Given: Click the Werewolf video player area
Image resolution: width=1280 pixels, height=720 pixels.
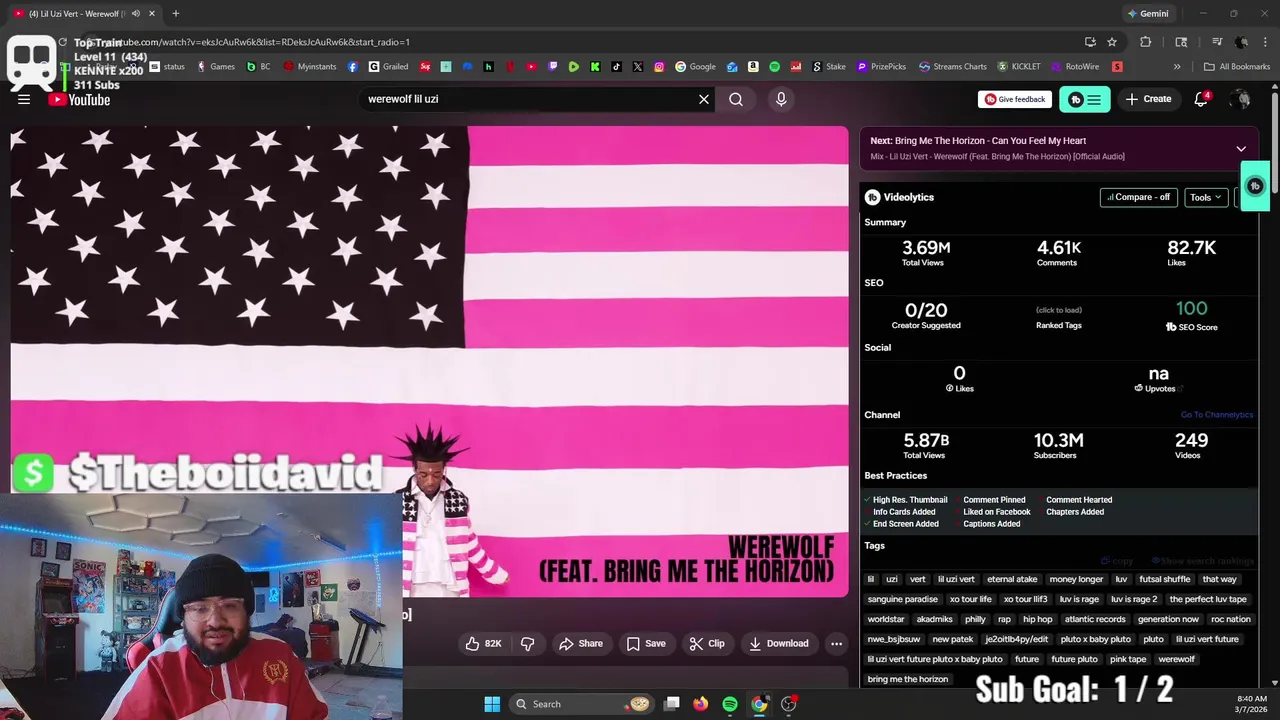Looking at the screenshot, I should (429, 361).
